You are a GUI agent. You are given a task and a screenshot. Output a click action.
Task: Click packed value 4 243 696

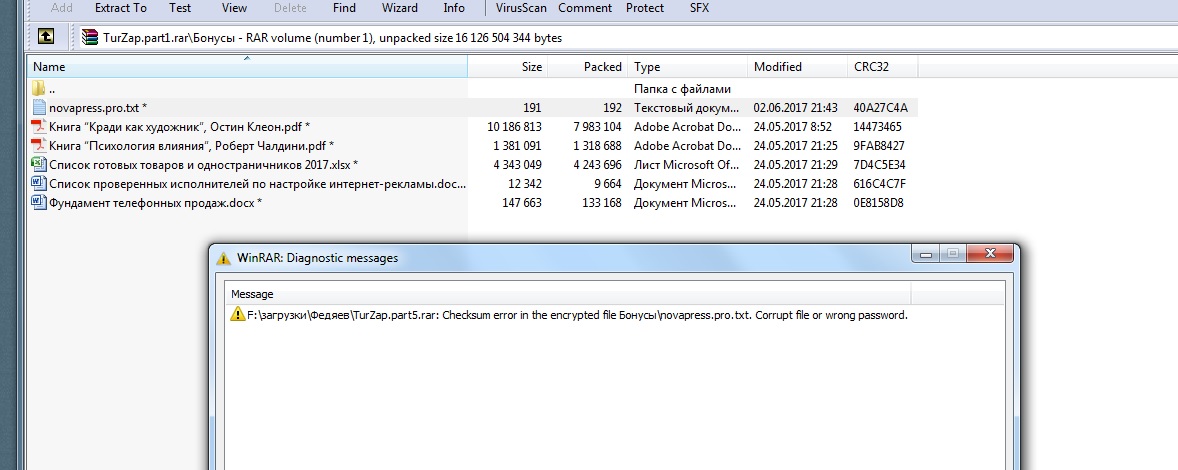[x=596, y=164]
